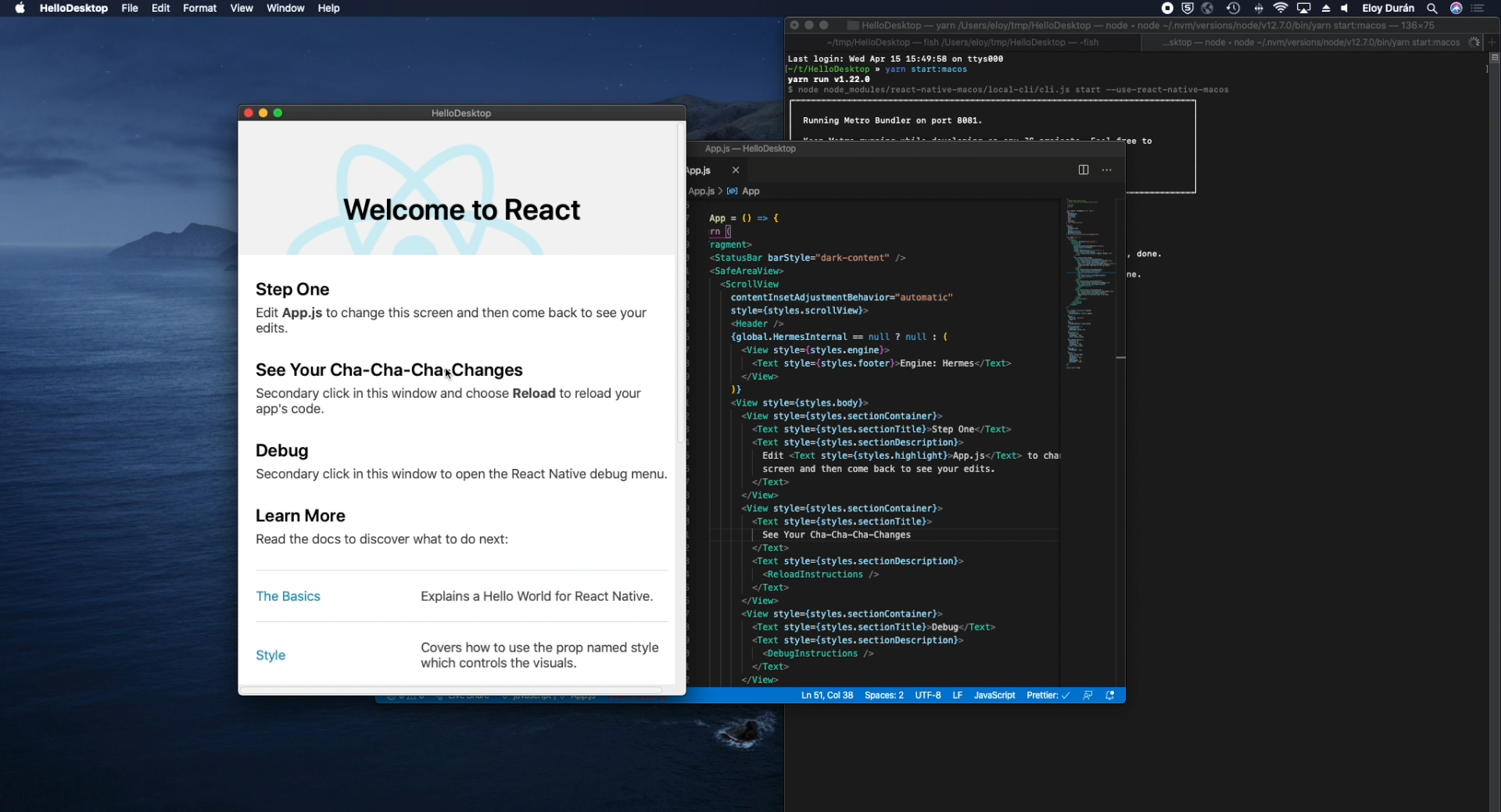The width and height of the screenshot is (1501, 812).
Task: Click the dimmed globe menu bar icon
Action: (1208, 9)
